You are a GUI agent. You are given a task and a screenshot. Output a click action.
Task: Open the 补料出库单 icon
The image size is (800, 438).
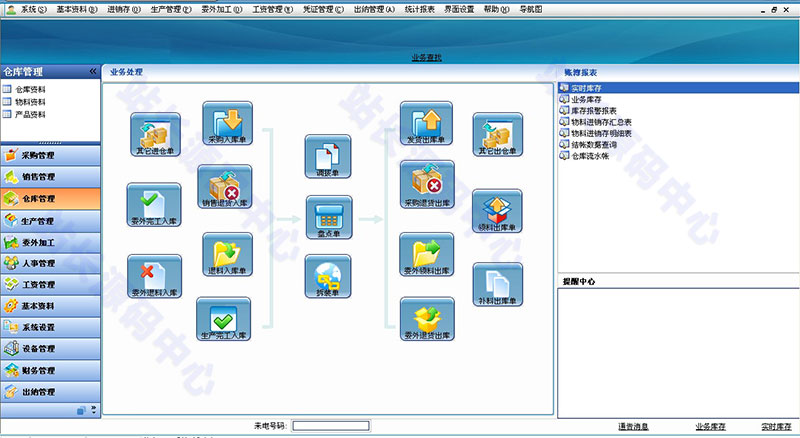[x=497, y=284]
